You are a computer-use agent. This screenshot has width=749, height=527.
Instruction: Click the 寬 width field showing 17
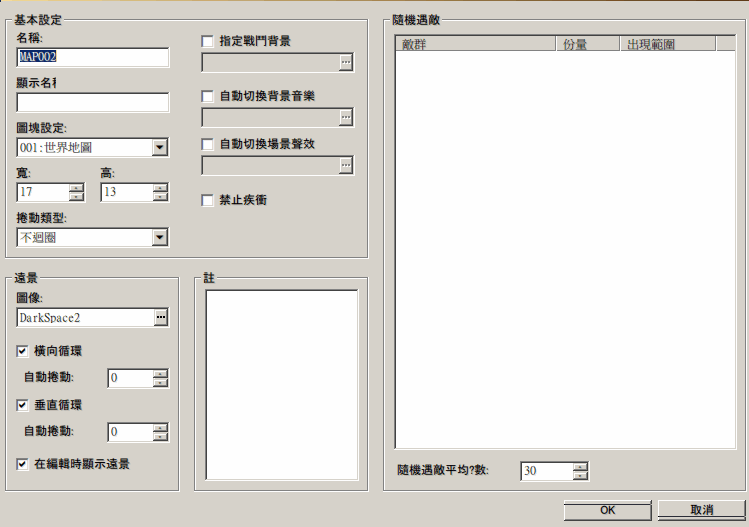coord(43,192)
